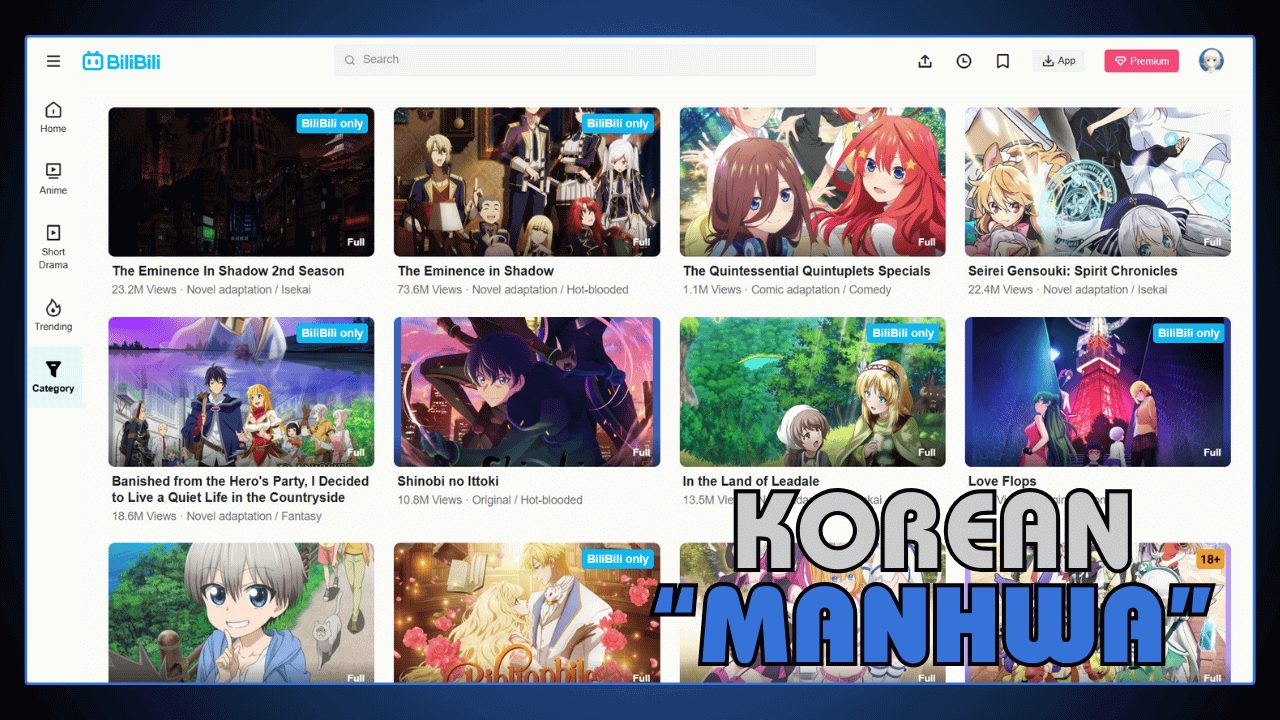The image size is (1280, 720).
Task: Open the Anime sidebar section
Action: [x=53, y=178]
